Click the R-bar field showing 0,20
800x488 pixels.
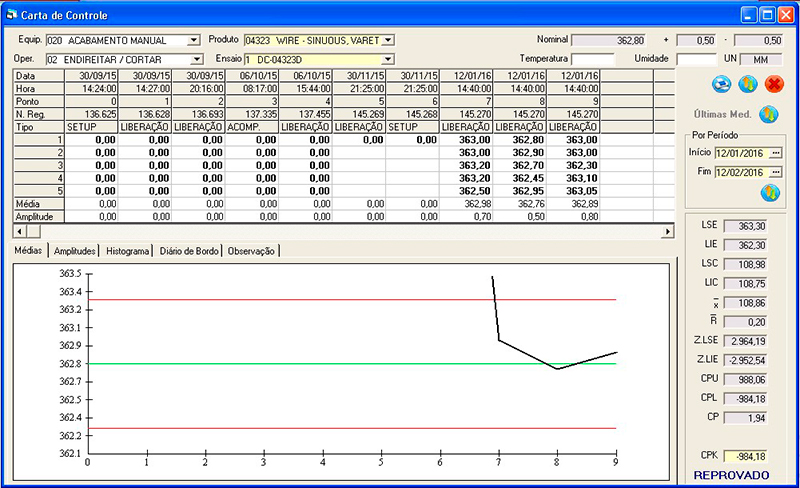tap(745, 322)
